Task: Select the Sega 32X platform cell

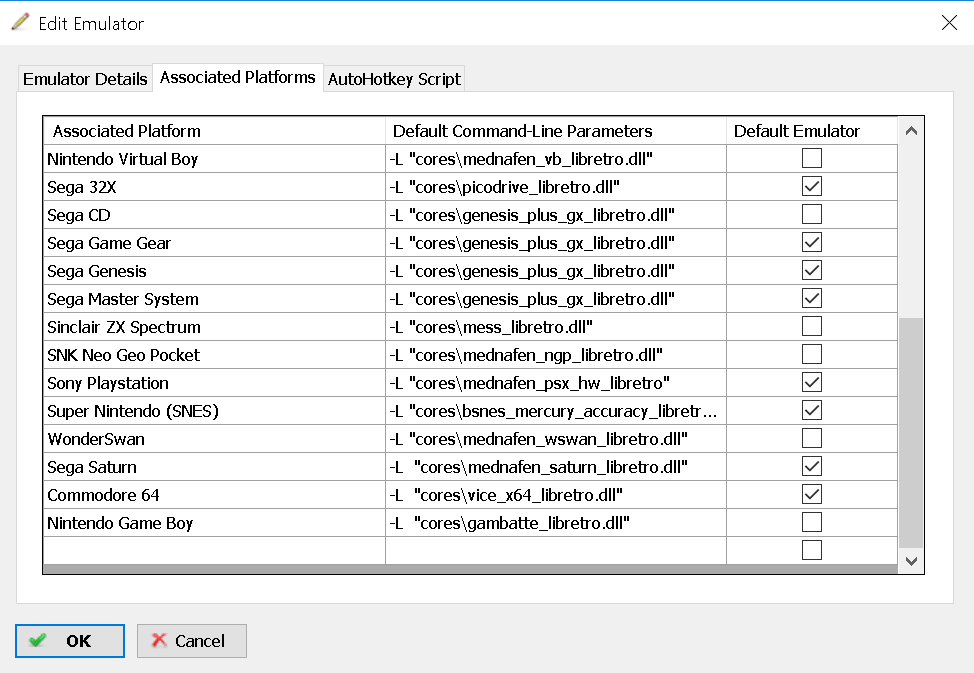Action: [x=214, y=187]
